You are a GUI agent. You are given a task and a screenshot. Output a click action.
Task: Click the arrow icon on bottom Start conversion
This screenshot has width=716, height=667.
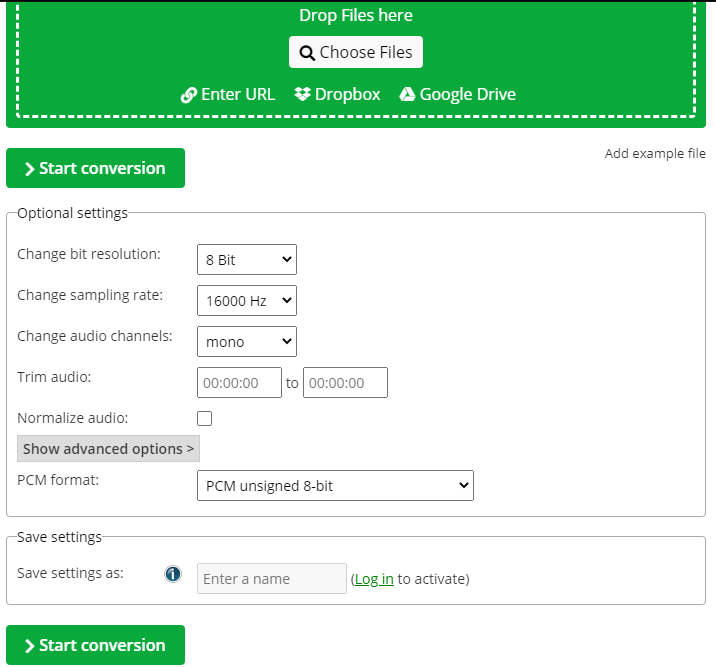pos(30,646)
